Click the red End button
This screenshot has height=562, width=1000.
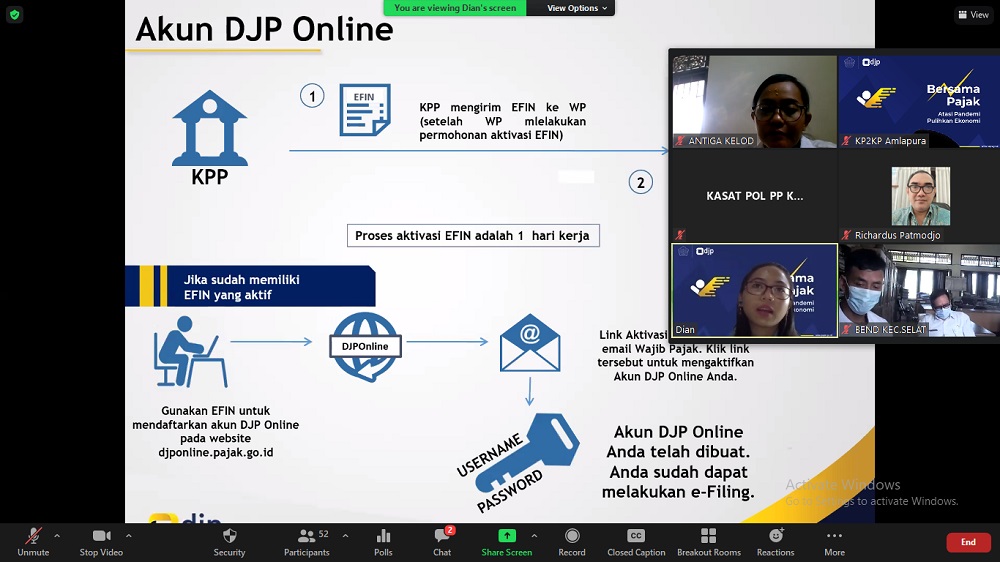[x=968, y=542]
